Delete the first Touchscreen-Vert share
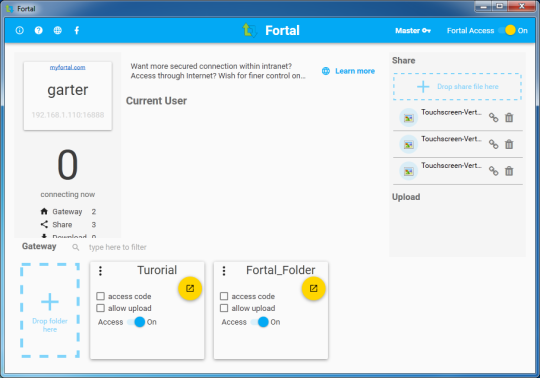 pos(509,118)
